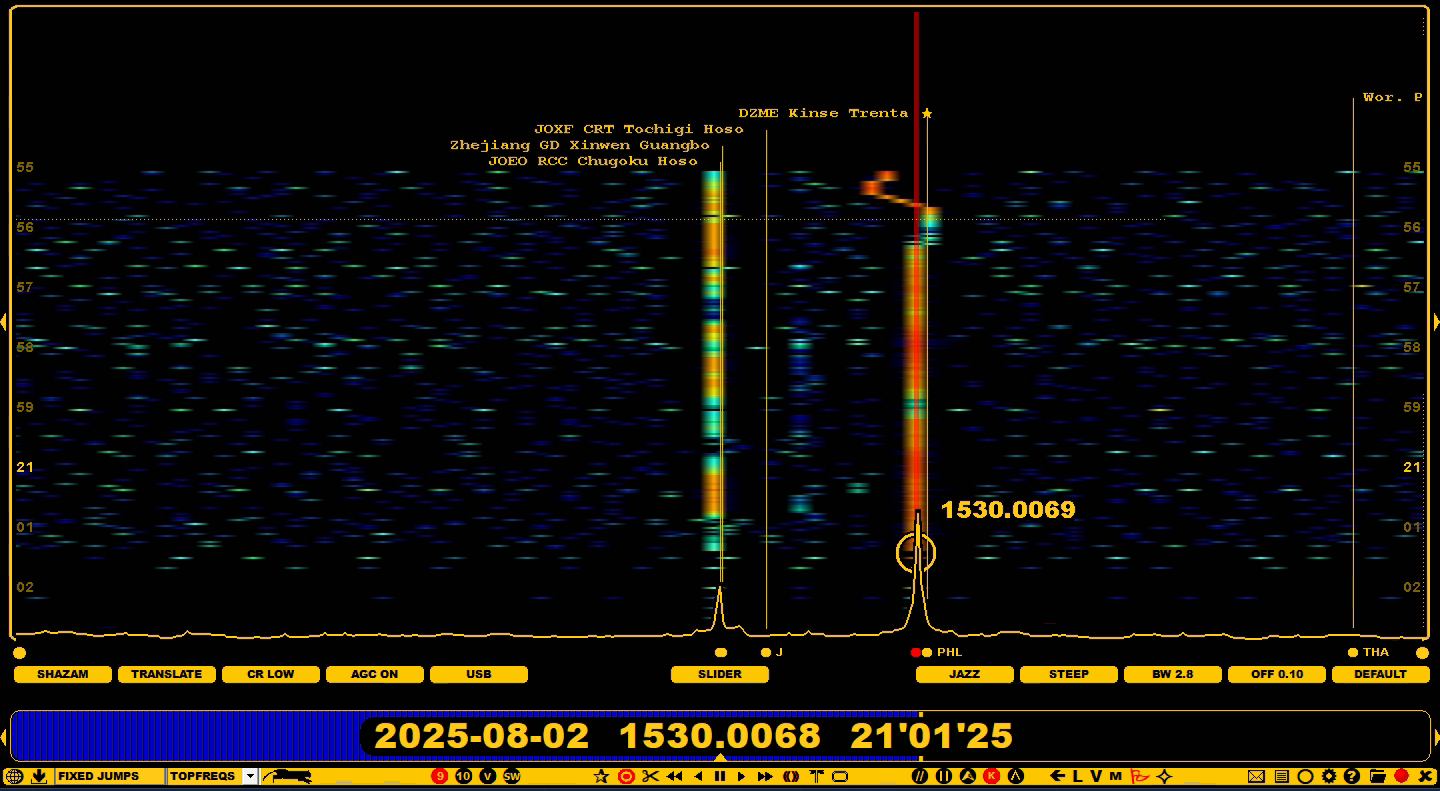Toggle the CR LOW setting
1440x791 pixels.
click(x=271, y=674)
